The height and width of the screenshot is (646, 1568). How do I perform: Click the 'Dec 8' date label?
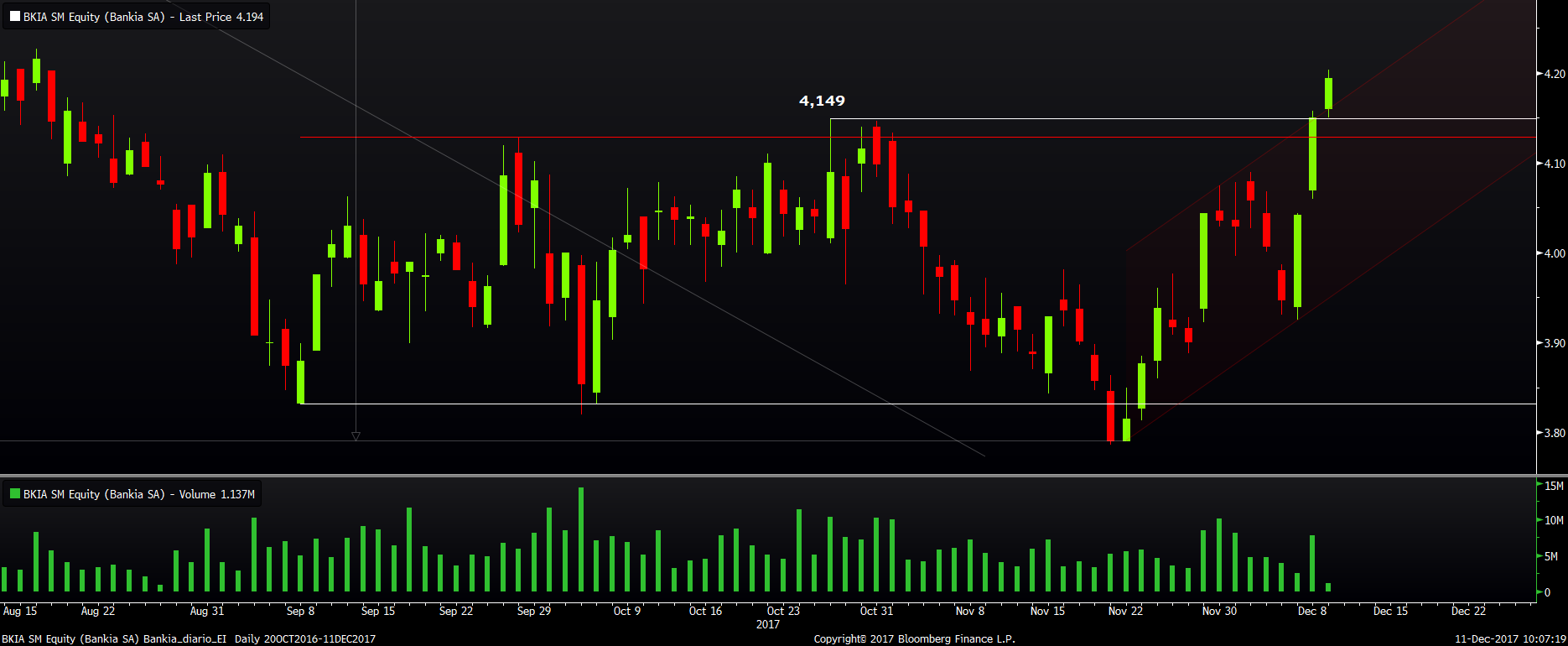(1312, 611)
